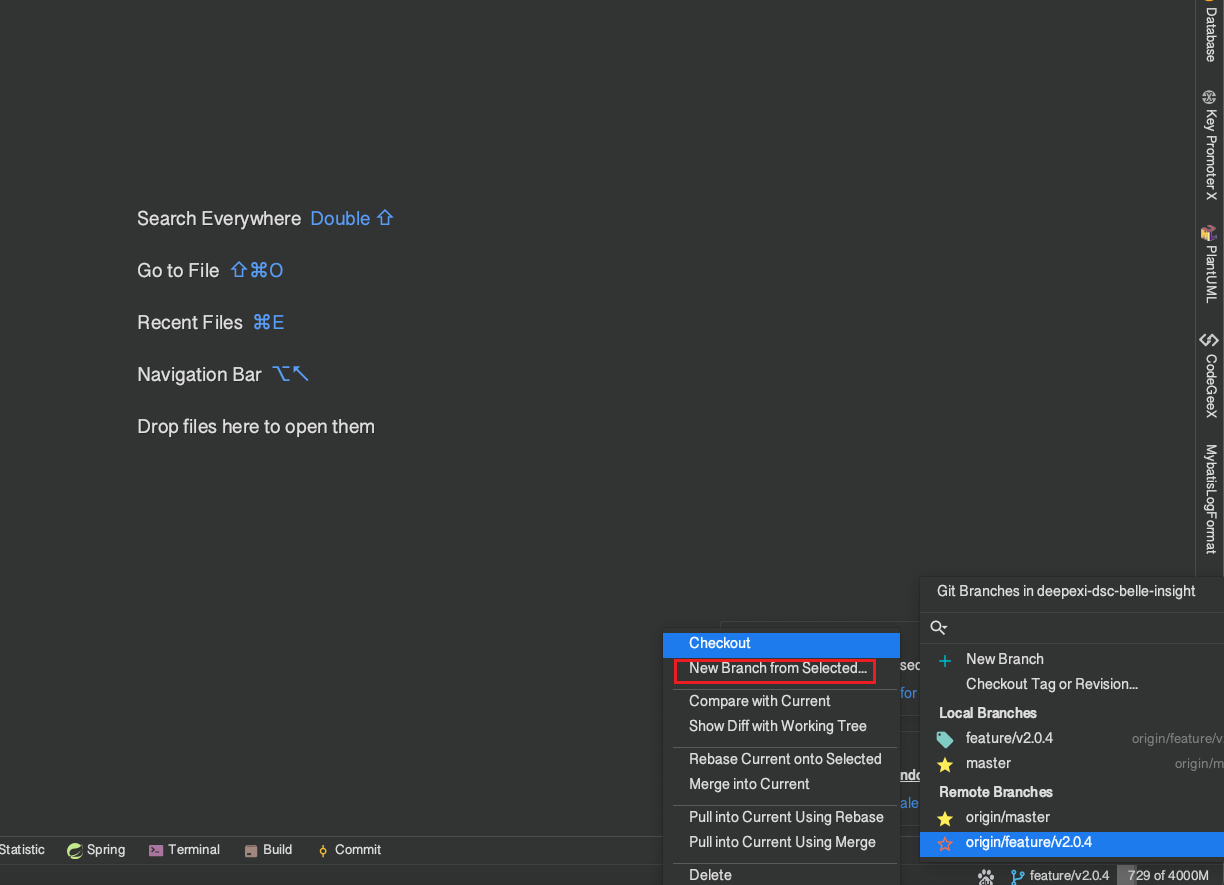Image resolution: width=1224 pixels, height=885 pixels.
Task: Choose Checkout from the branch submenu
Action: (719, 644)
